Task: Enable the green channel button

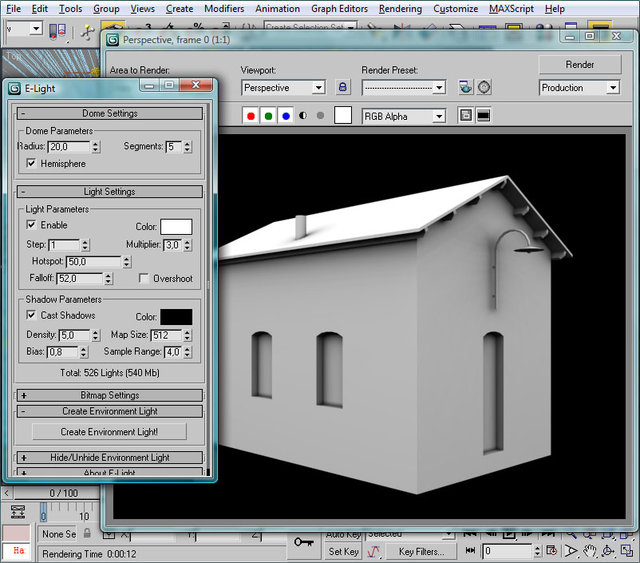Action: tap(269, 116)
